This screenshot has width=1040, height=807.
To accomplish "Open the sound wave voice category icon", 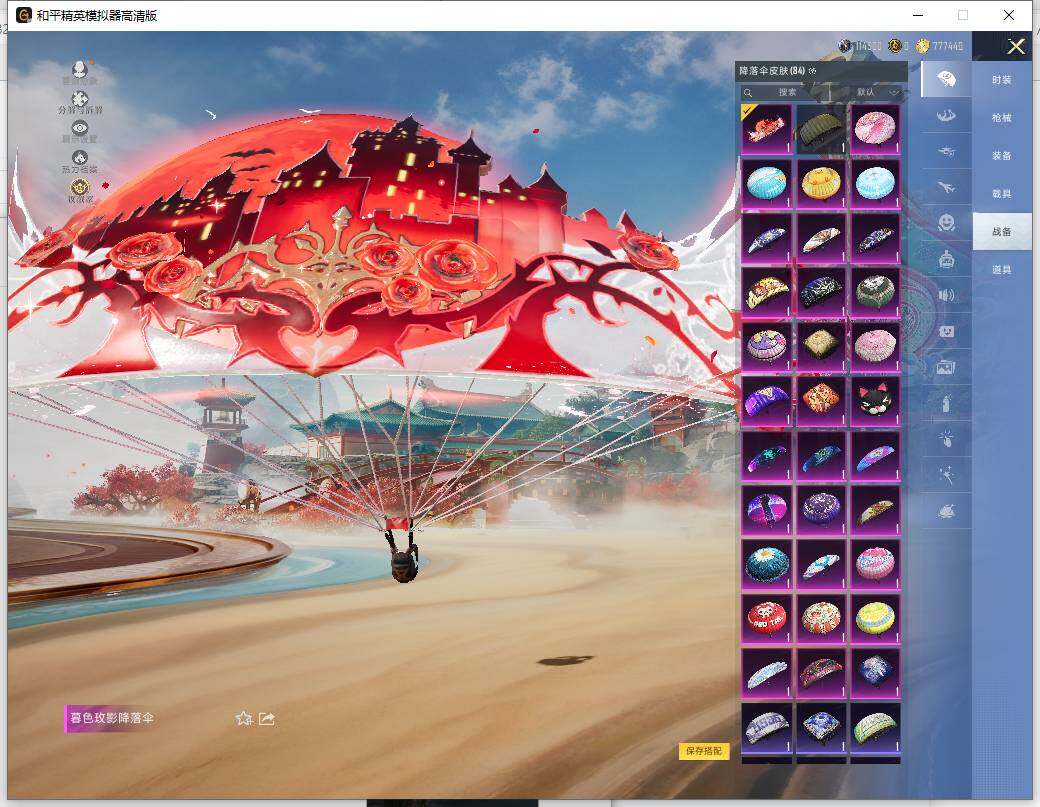I will (946, 295).
